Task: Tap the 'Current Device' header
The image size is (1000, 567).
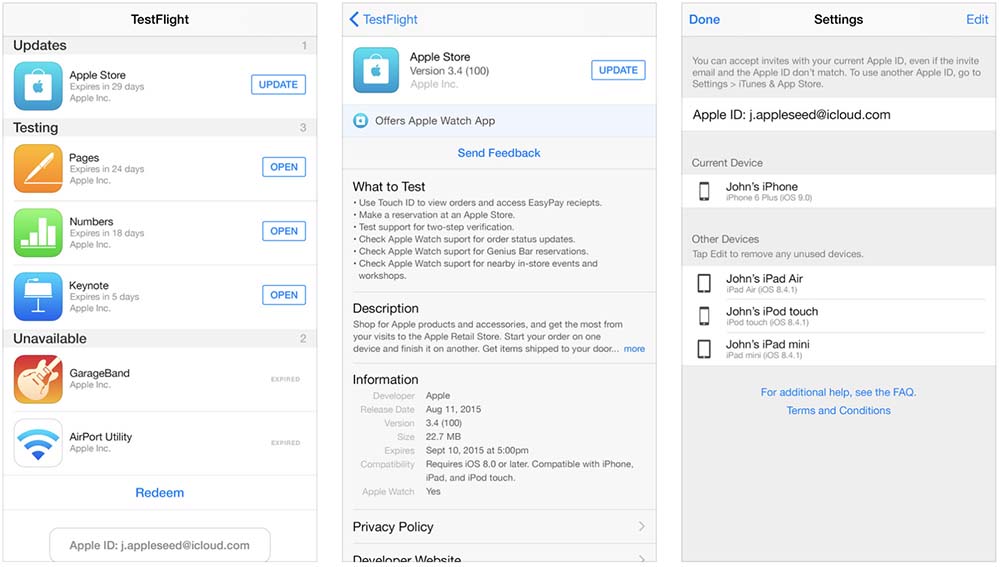Action: coord(727,163)
